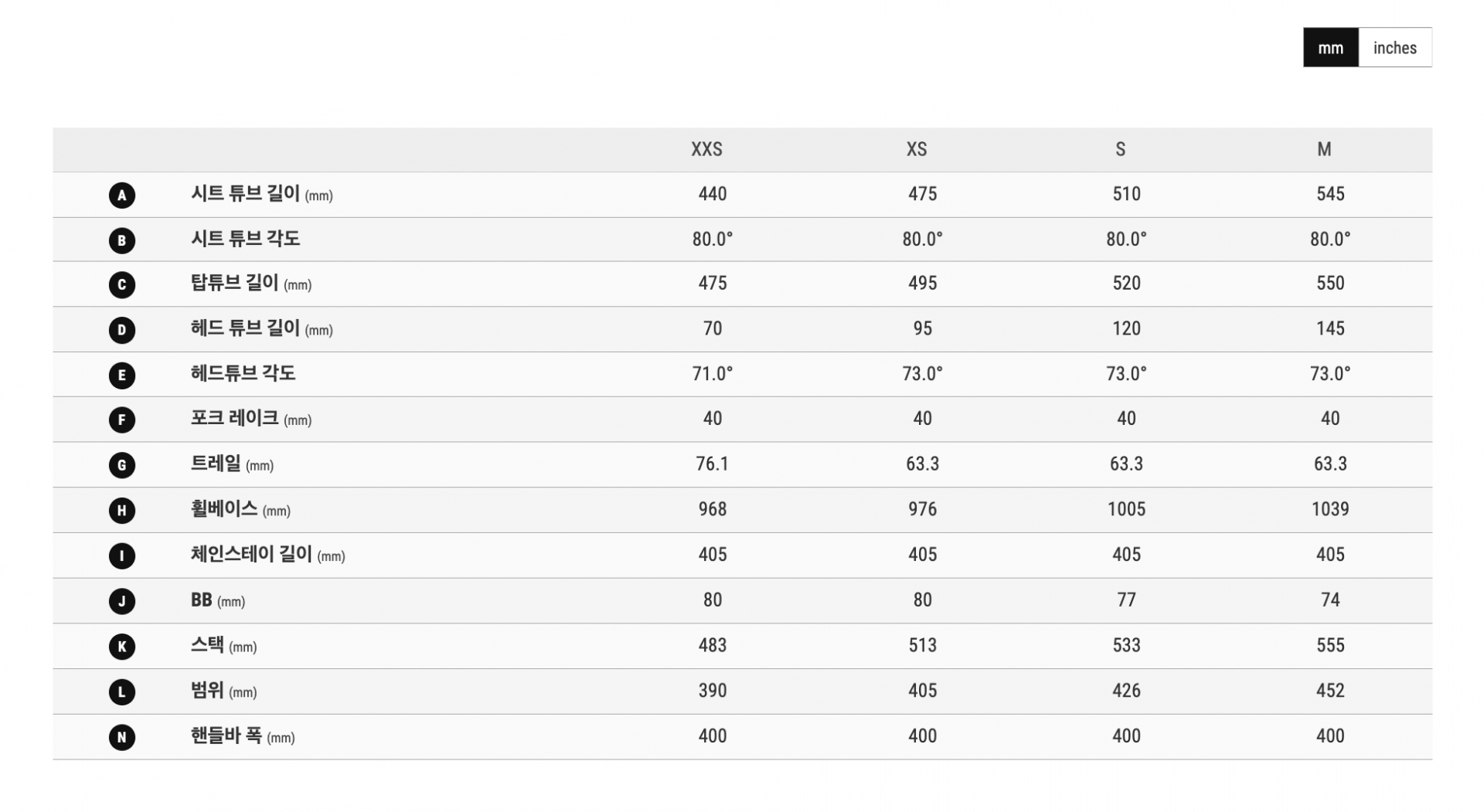
Task: Click the A seat tube length icon
Action: (121, 195)
